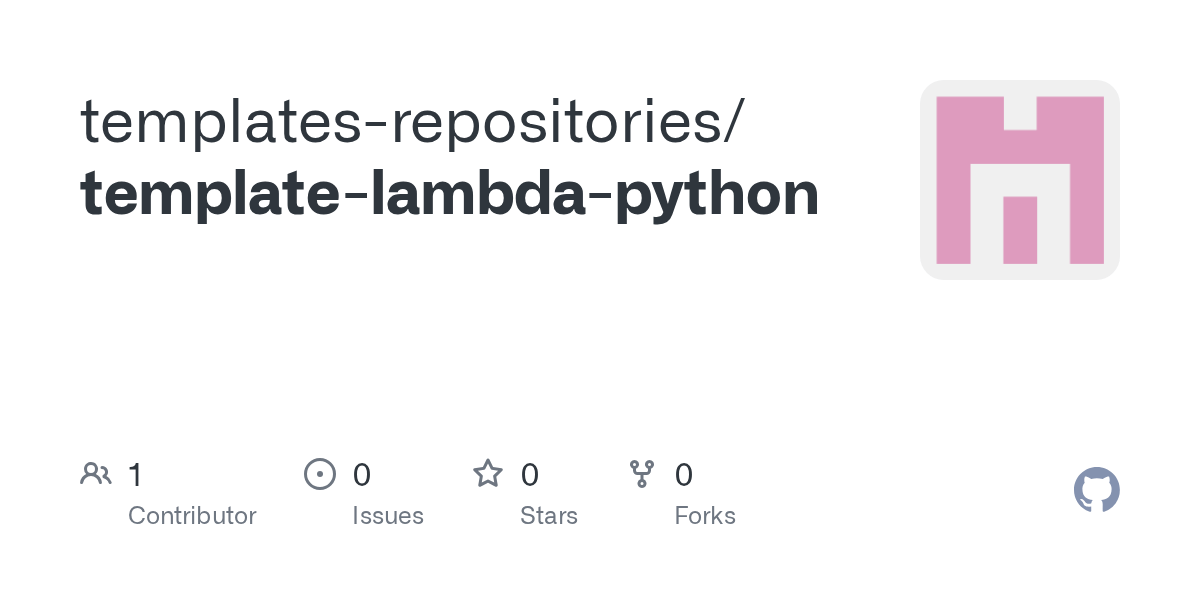Click the Stars star icon
This screenshot has height=600, width=1200.
488,473
